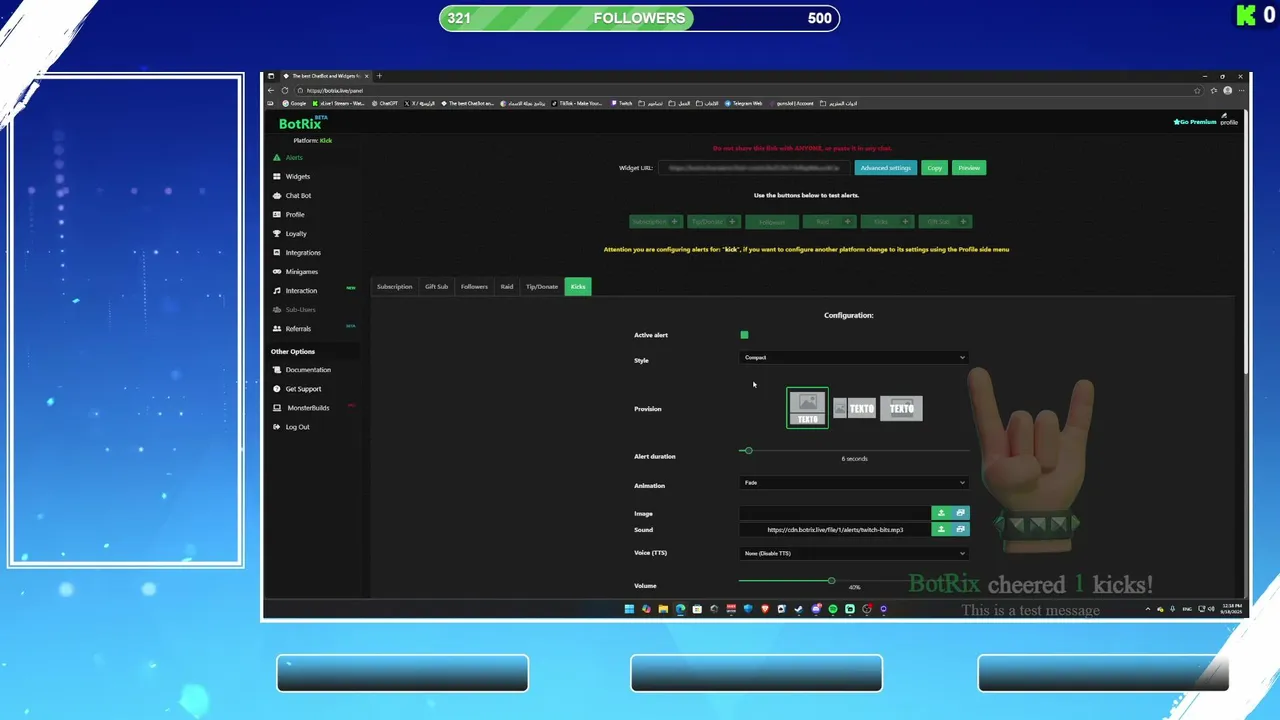Open Minigames in the sidebar
The image size is (1280, 720).
(x=295, y=271)
